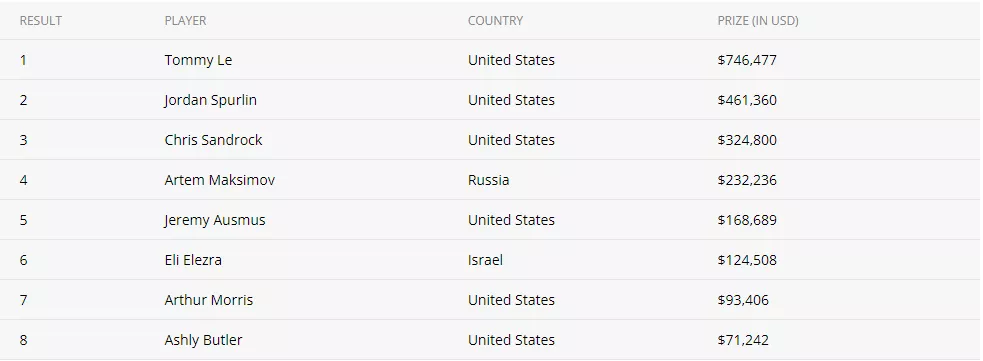Click the PRIZE (IN USD) column header
The width and height of the screenshot is (983, 361).
(758, 21)
